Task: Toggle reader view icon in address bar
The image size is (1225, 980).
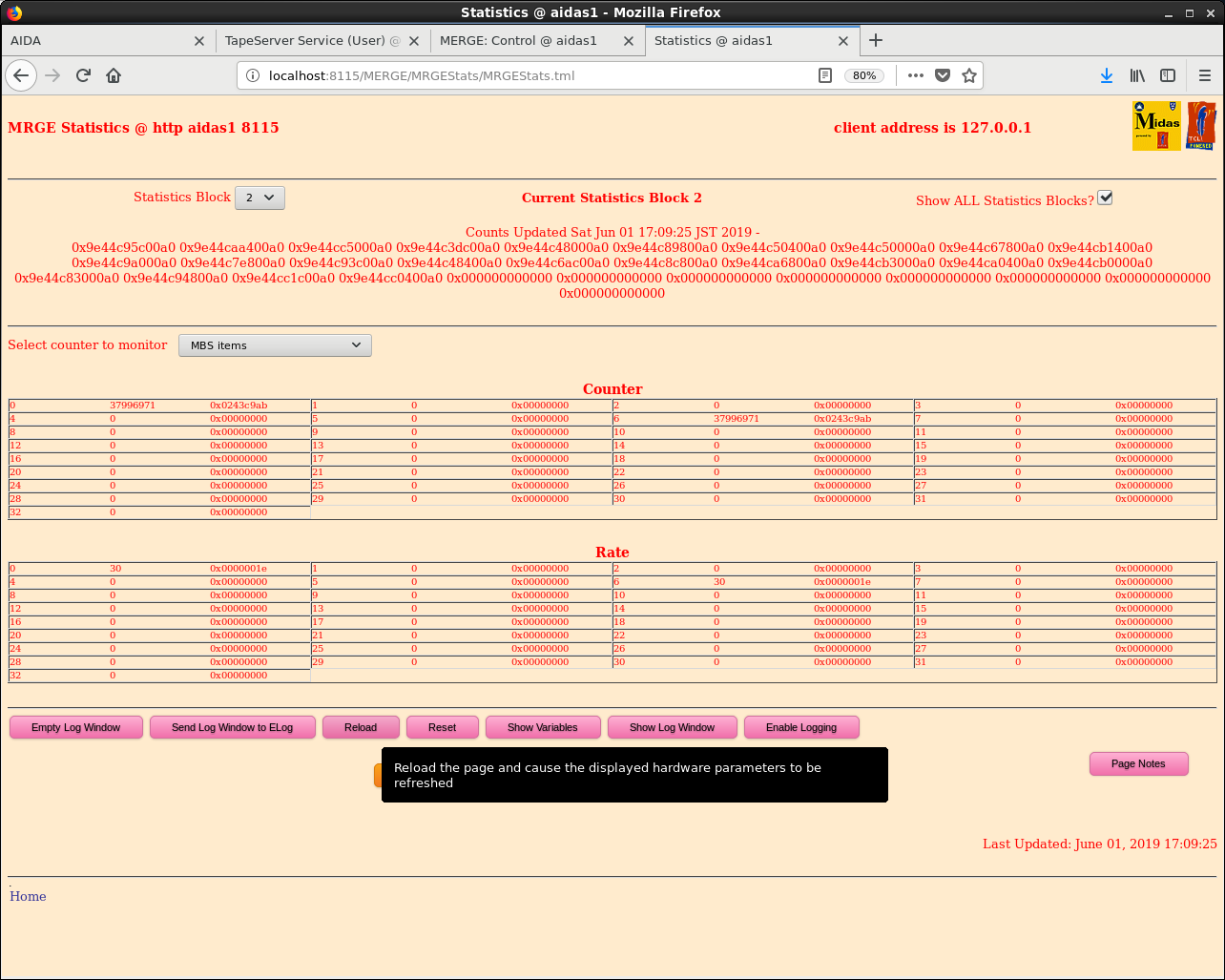Action: click(825, 75)
